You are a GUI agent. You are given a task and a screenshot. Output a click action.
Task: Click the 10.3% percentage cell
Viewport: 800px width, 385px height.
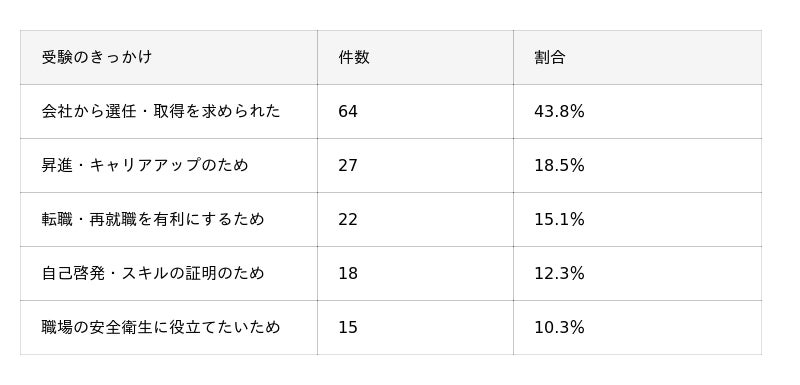(x=637, y=327)
